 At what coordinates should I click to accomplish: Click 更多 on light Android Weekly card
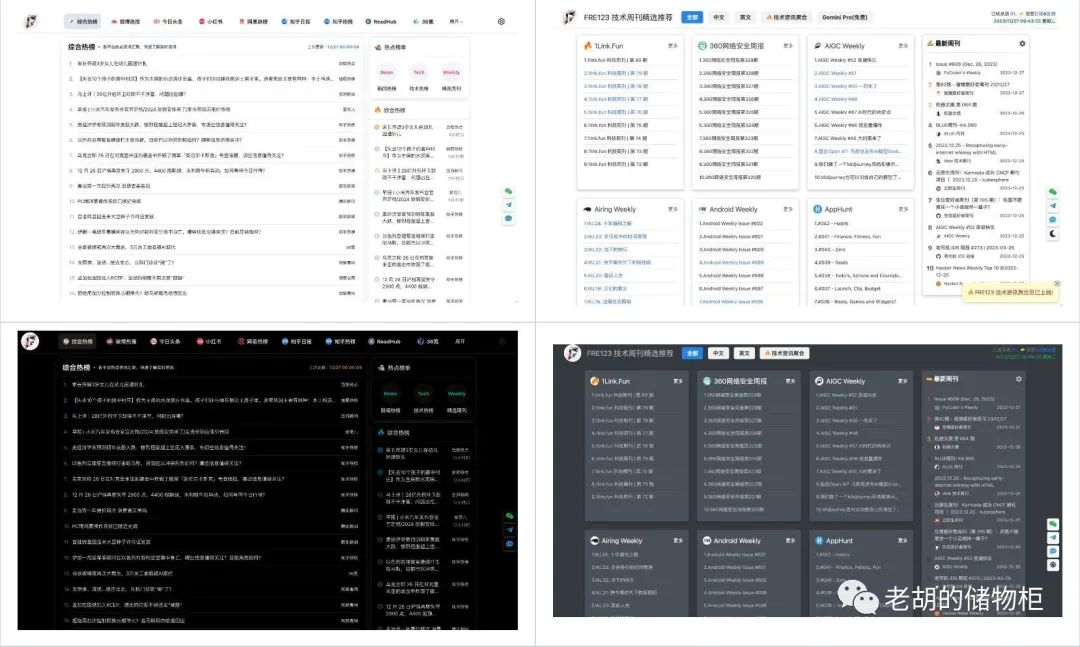click(x=788, y=209)
